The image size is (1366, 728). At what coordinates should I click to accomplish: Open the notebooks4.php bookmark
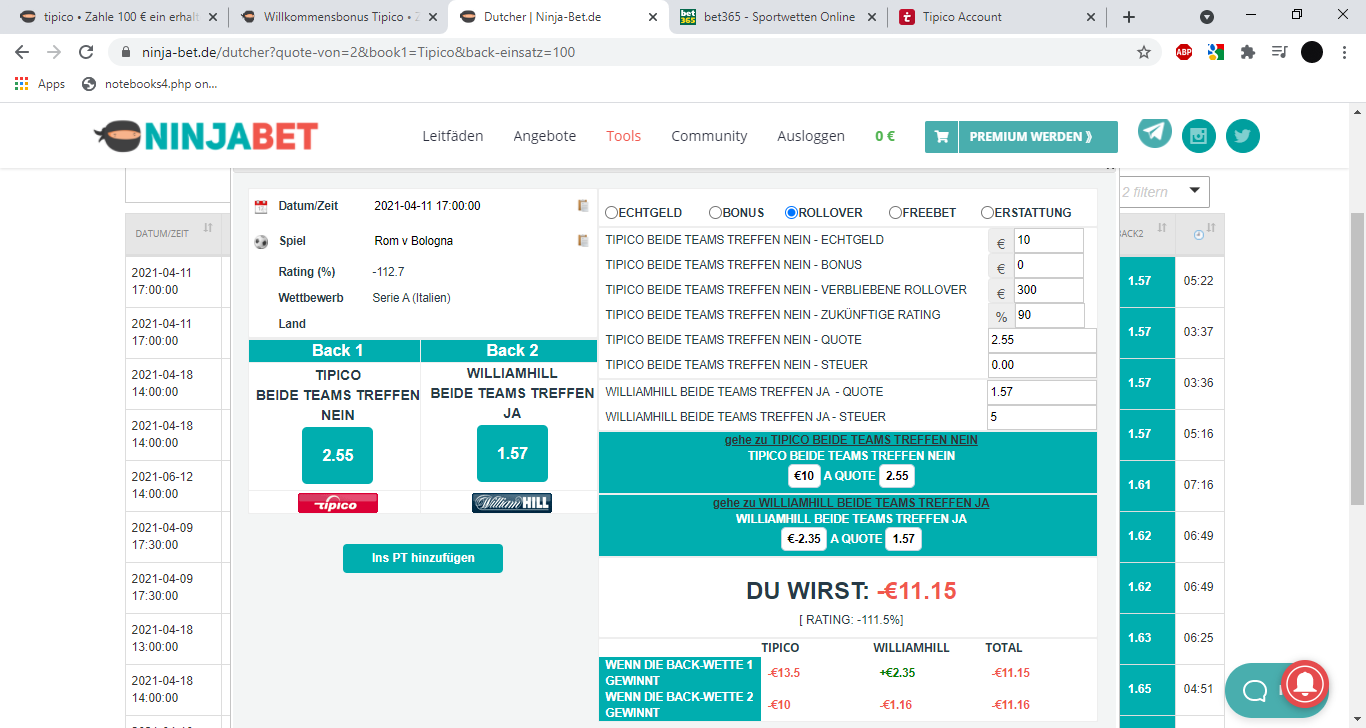150,84
